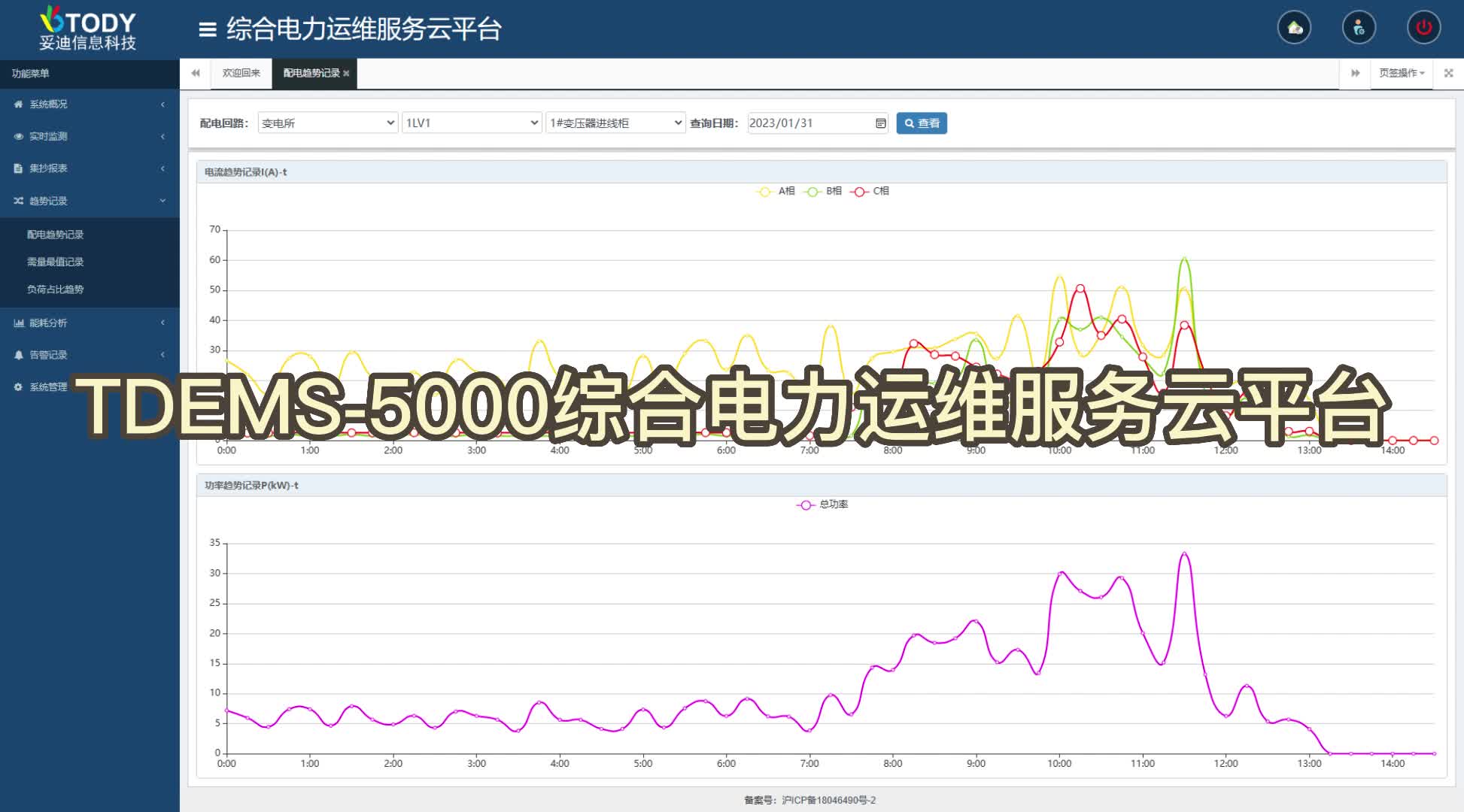Click the 系统管理 gear icon
This screenshot has width=1464, height=812.
click(18, 386)
